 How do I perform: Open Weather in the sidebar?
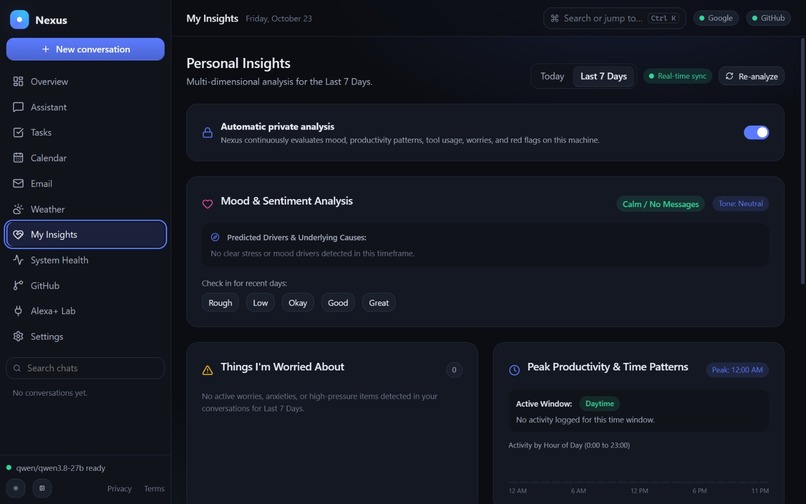coord(85,209)
